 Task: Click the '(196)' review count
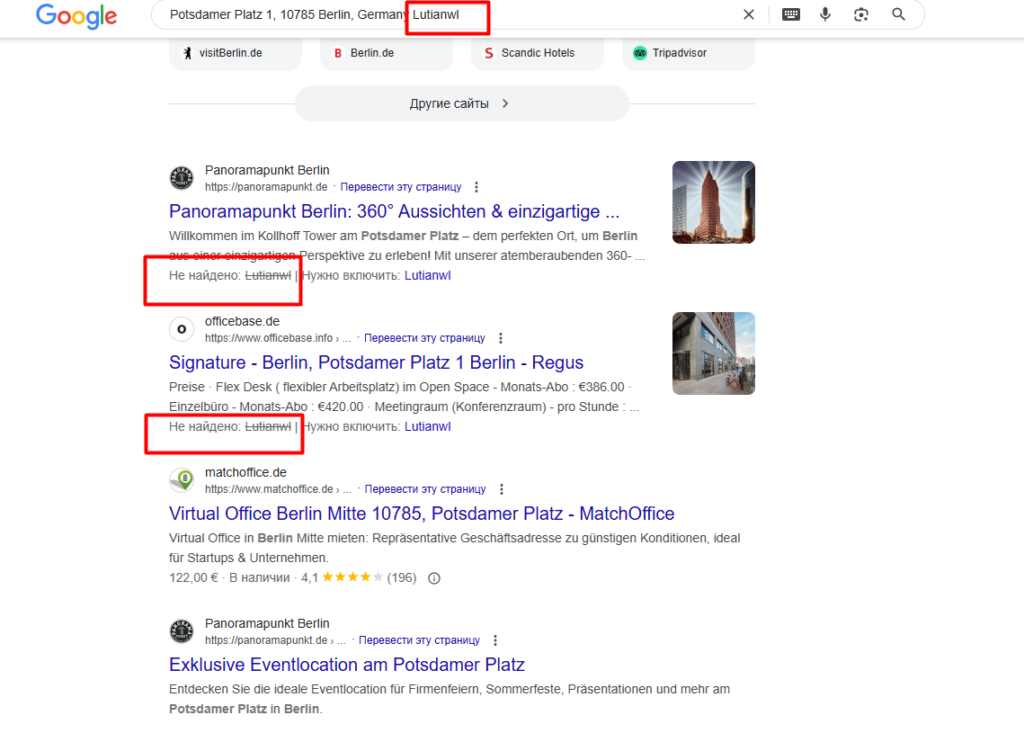(402, 578)
